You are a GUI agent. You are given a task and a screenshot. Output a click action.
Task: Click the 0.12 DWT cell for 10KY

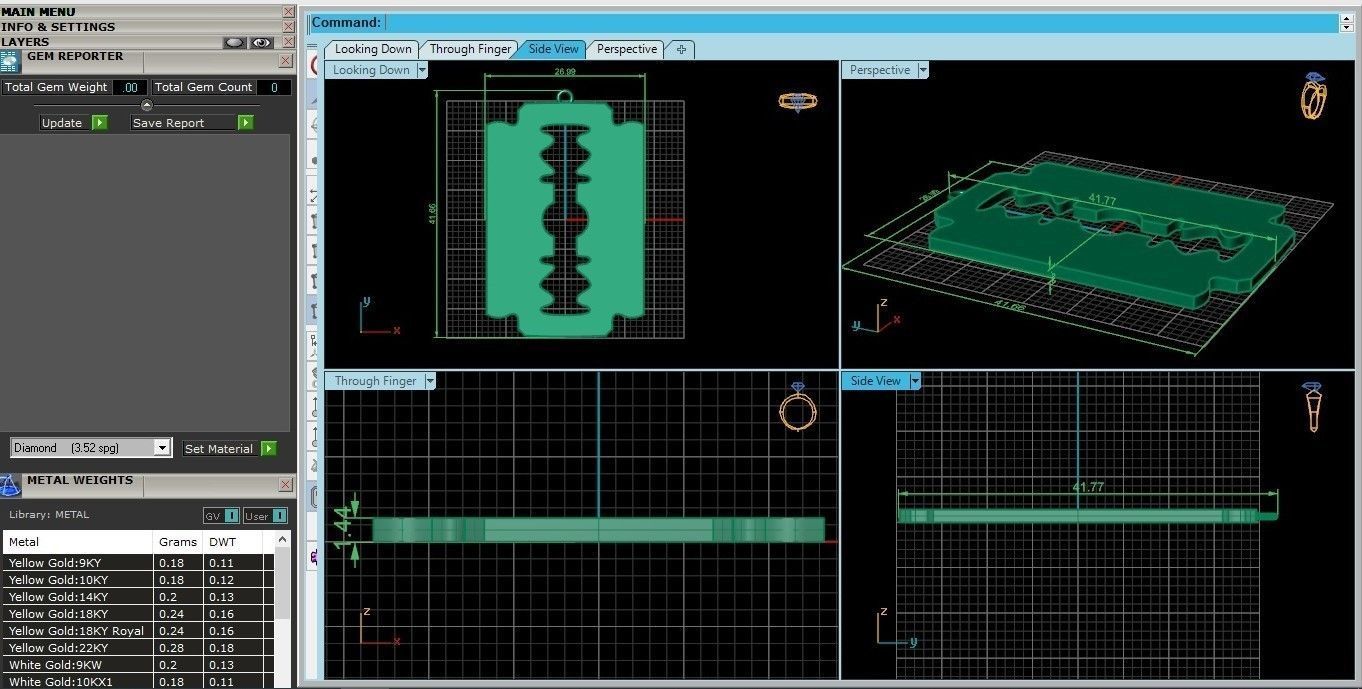(233, 580)
